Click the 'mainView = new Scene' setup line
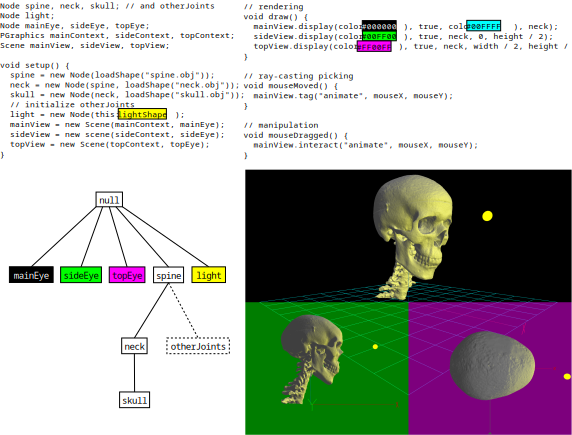This screenshot has width=572, height=435. pyautogui.click(x=117, y=124)
